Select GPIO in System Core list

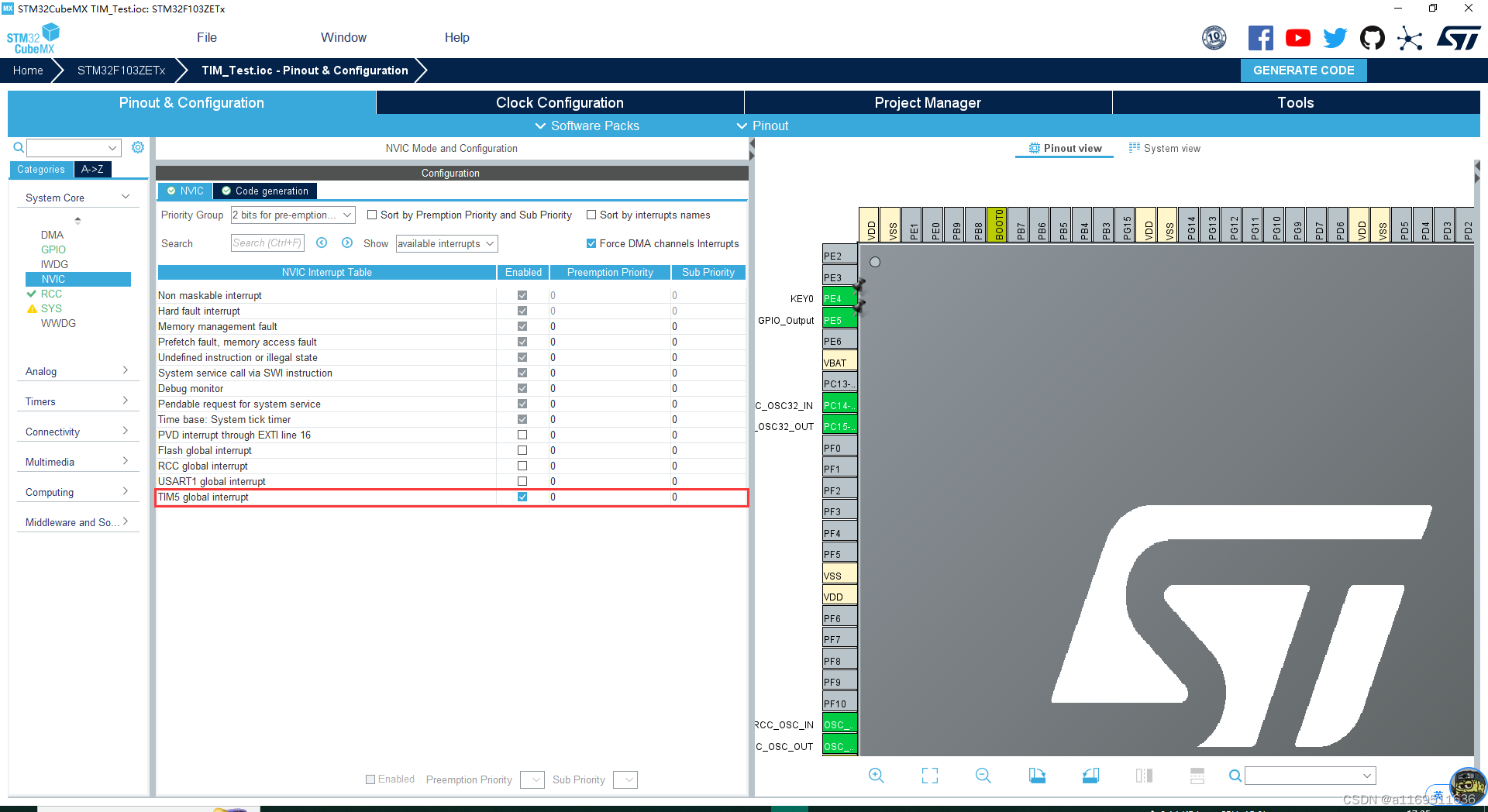tap(53, 249)
